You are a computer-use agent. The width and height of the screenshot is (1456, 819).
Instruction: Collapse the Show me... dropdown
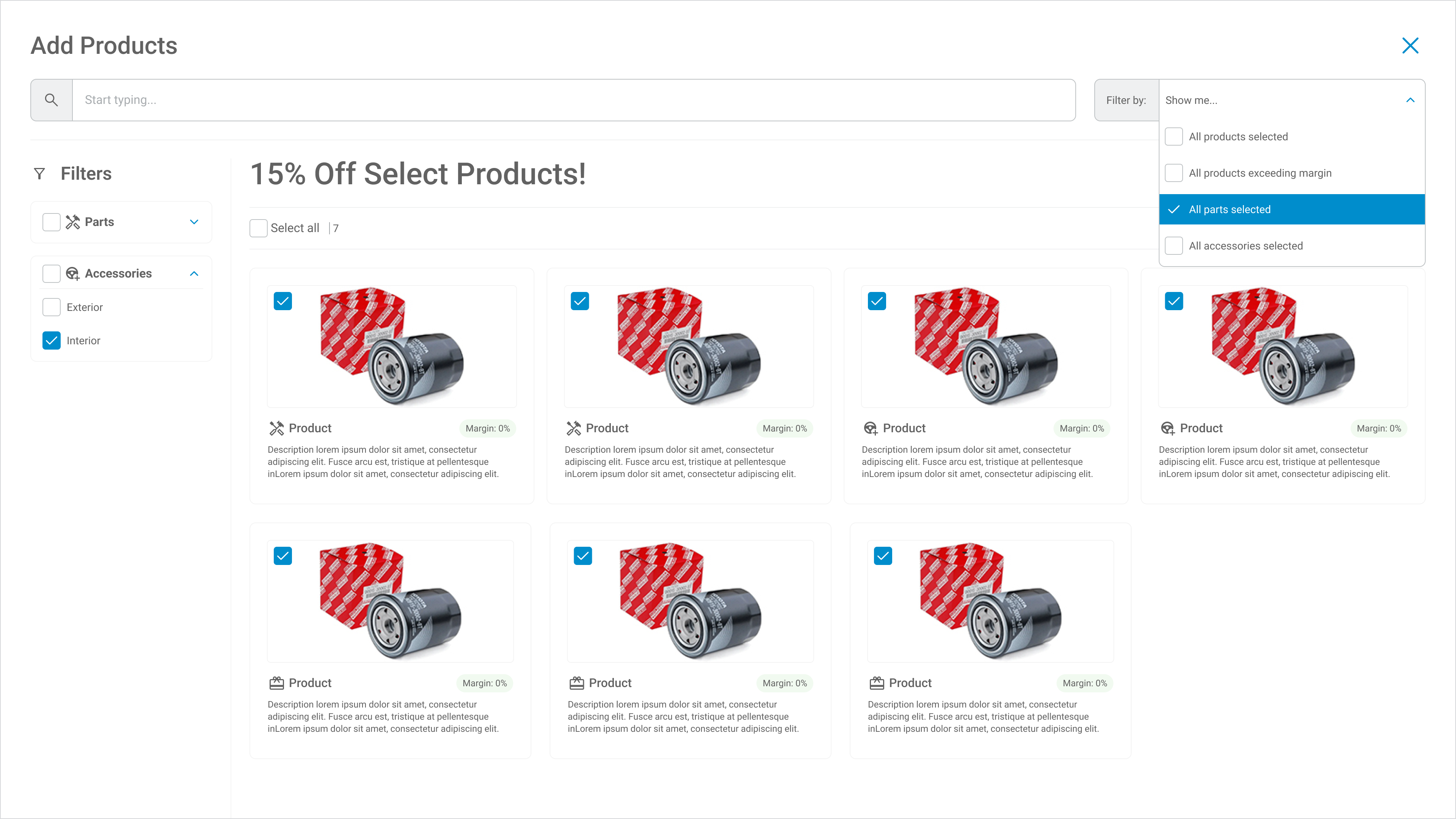click(1410, 100)
